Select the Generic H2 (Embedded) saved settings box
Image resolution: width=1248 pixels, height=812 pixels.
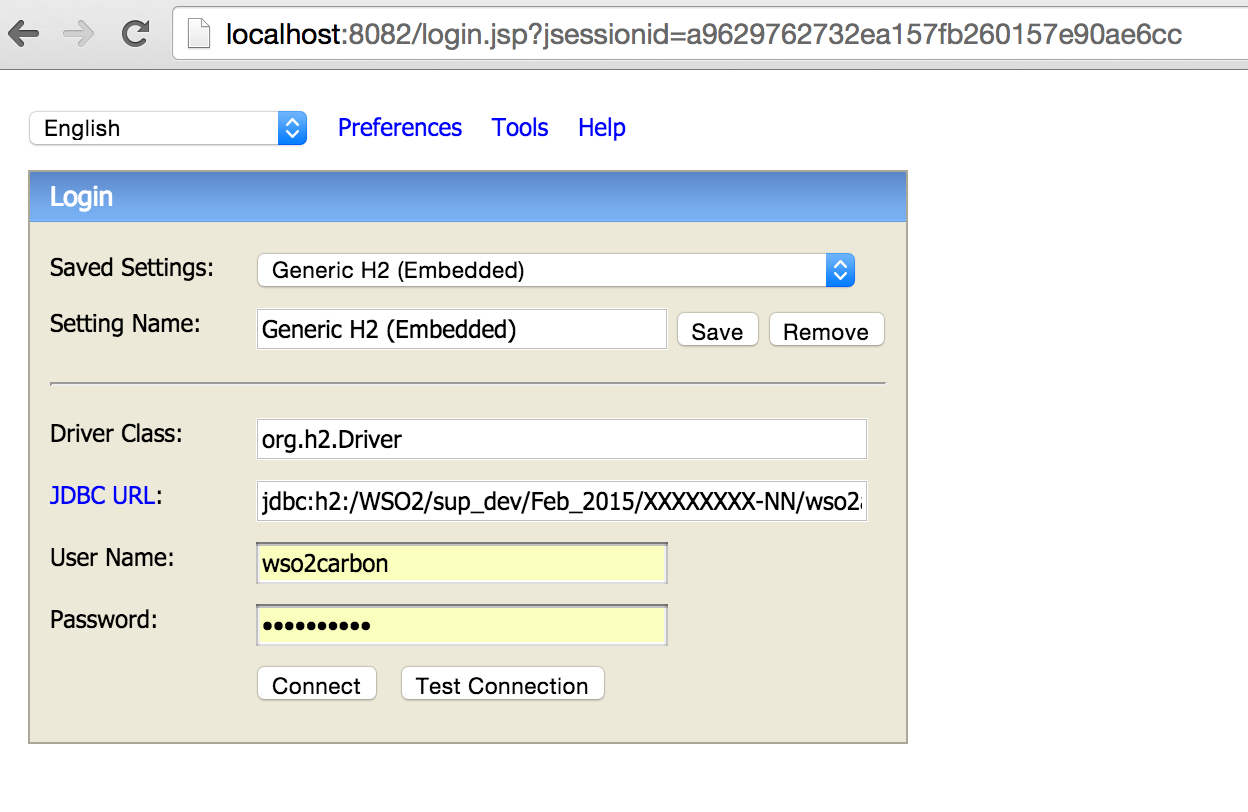(556, 270)
